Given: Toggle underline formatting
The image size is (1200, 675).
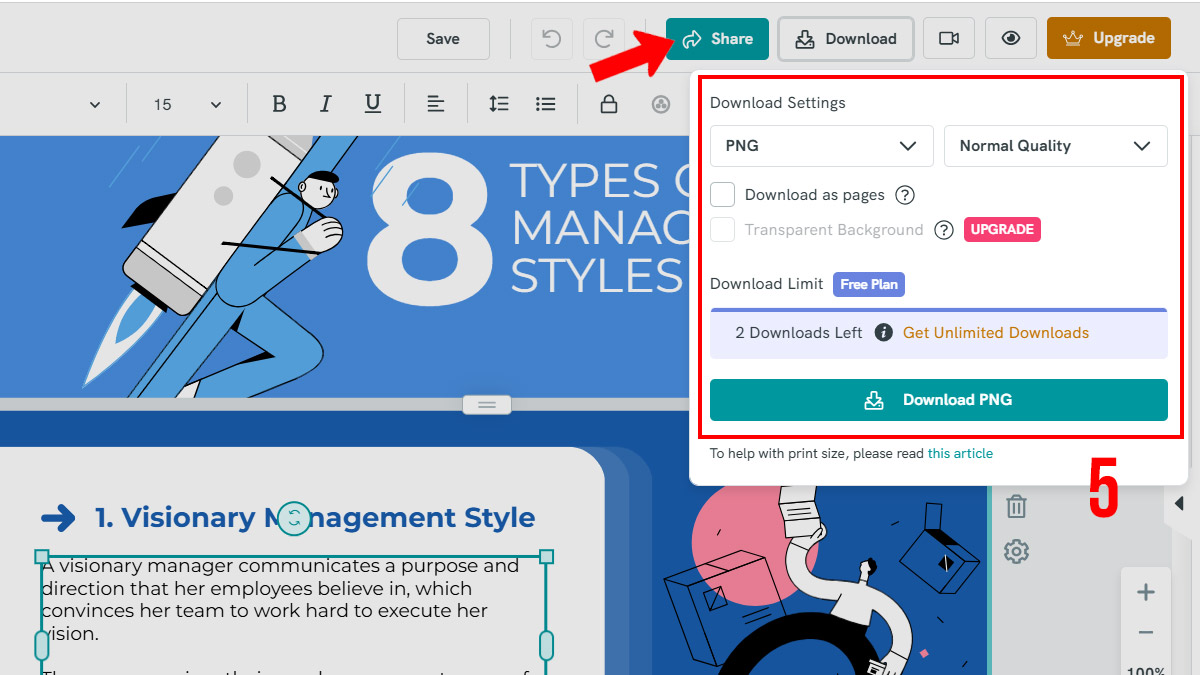Looking at the screenshot, I should coord(372,104).
